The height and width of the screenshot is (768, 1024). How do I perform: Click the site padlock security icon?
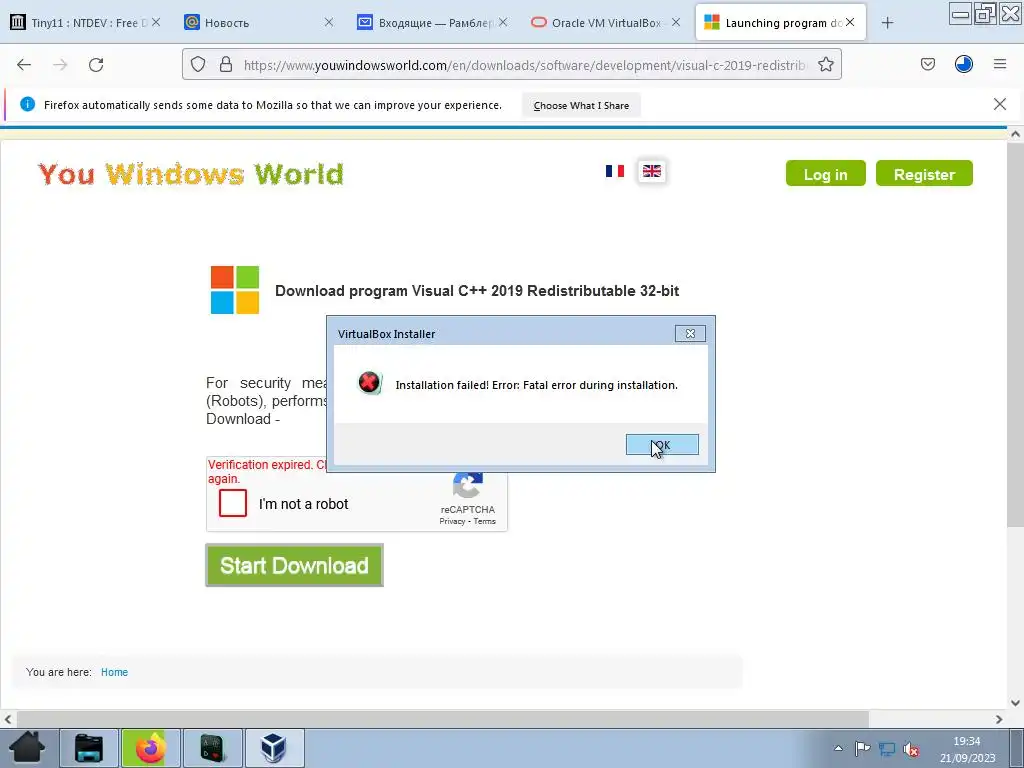[226, 65]
